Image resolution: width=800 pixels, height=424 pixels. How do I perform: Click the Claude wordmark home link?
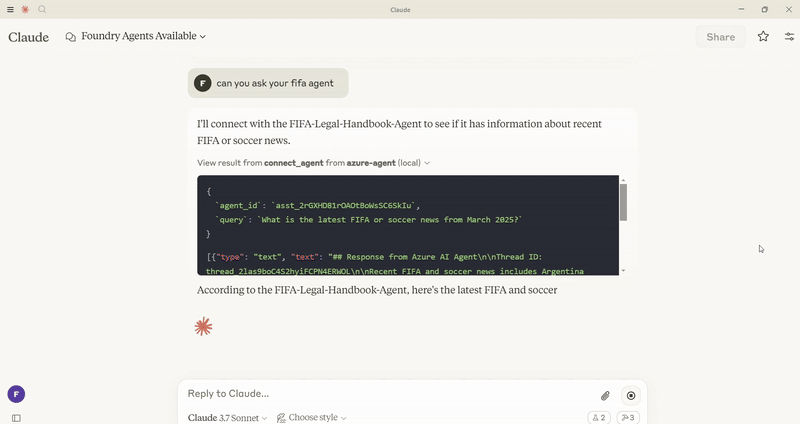point(28,37)
